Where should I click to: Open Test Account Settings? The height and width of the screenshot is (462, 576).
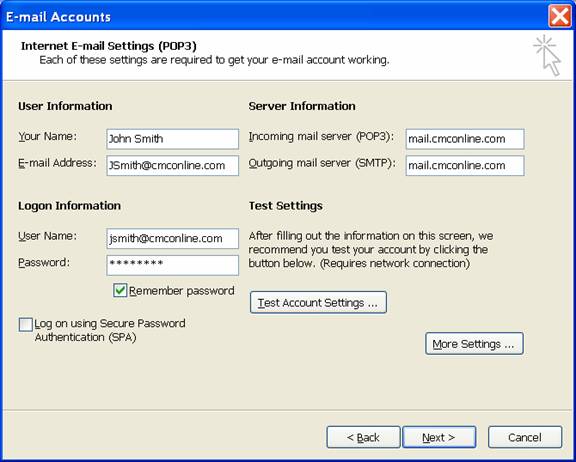318,302
